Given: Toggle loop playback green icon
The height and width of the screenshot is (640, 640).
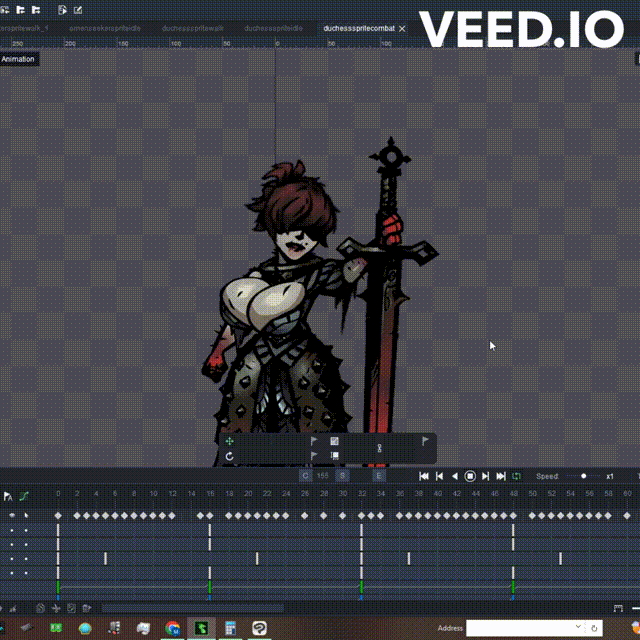Looking at the screenshot, I should pyautogui.click(x=516, y=476).
